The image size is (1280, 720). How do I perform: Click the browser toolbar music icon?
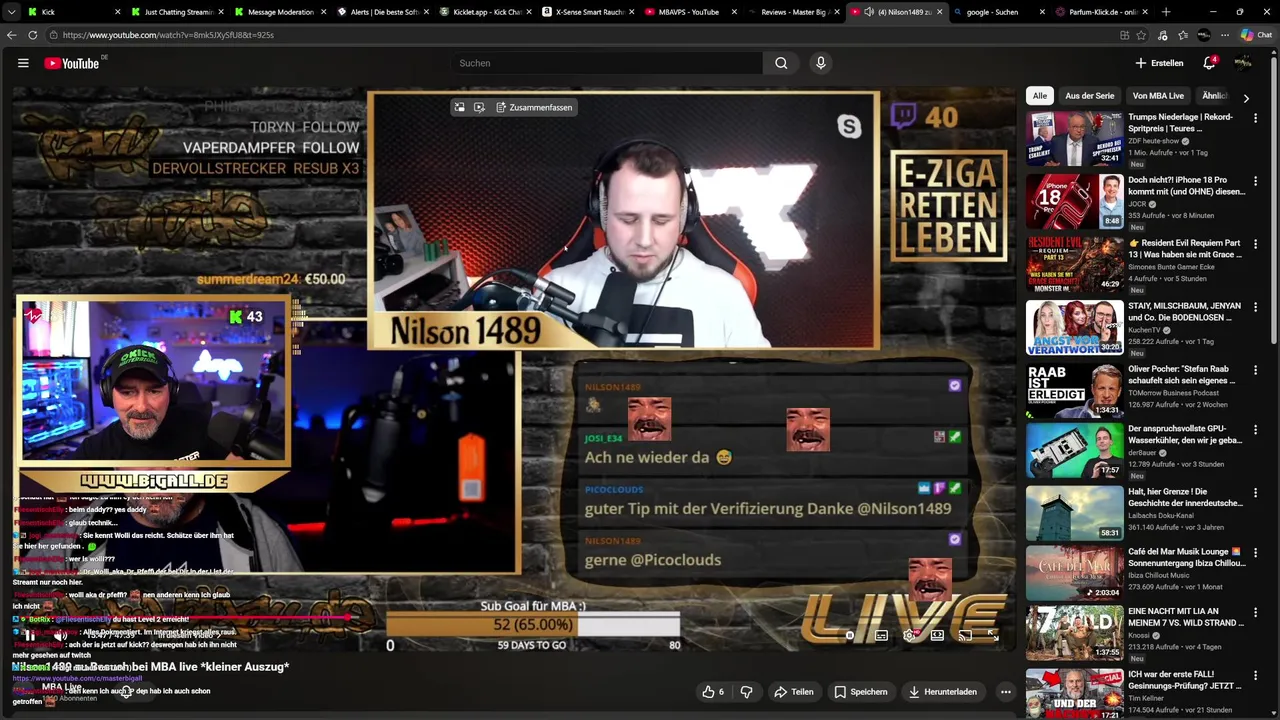click(1162, 35)
